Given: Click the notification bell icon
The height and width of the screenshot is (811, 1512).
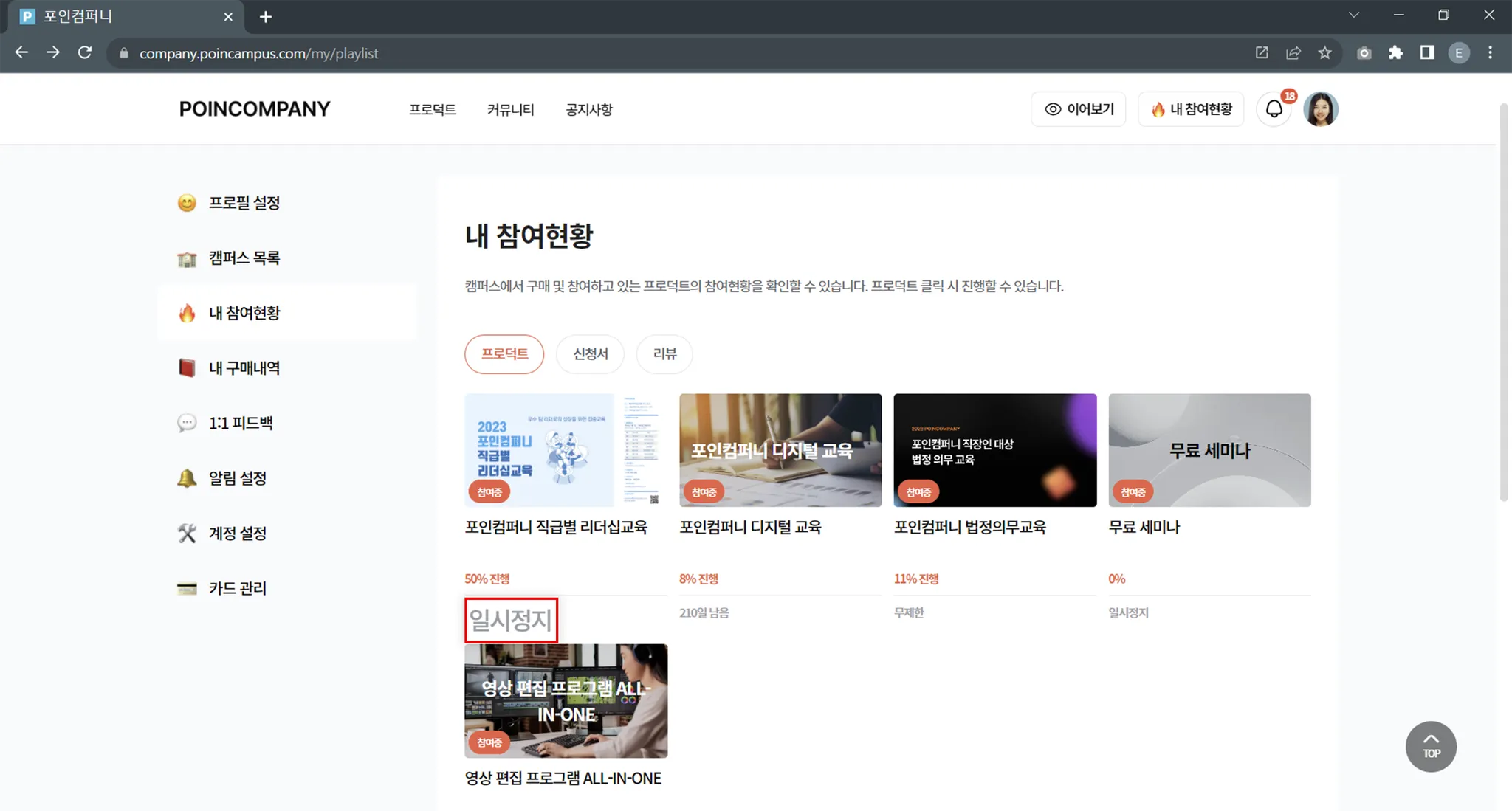Looking at the screenshot, I should (1274, 109).
